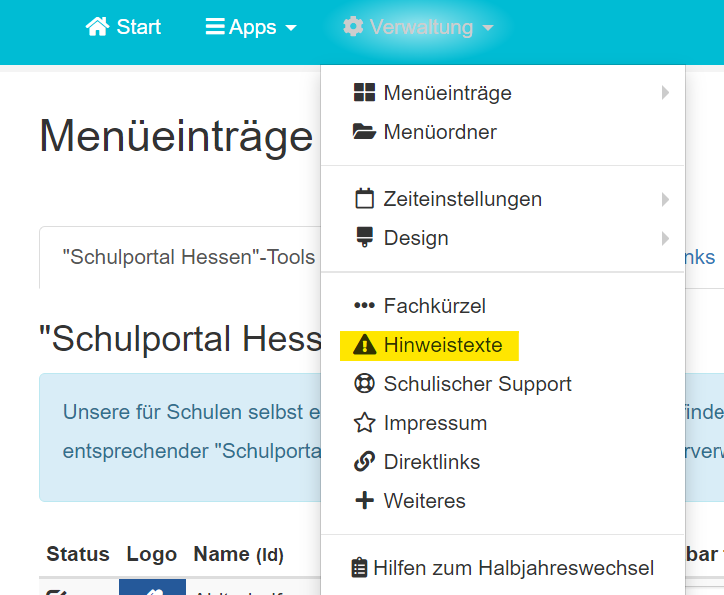Click the open folder icon for Menüordner
Screen dimensions: 724x595
[364, 132]
